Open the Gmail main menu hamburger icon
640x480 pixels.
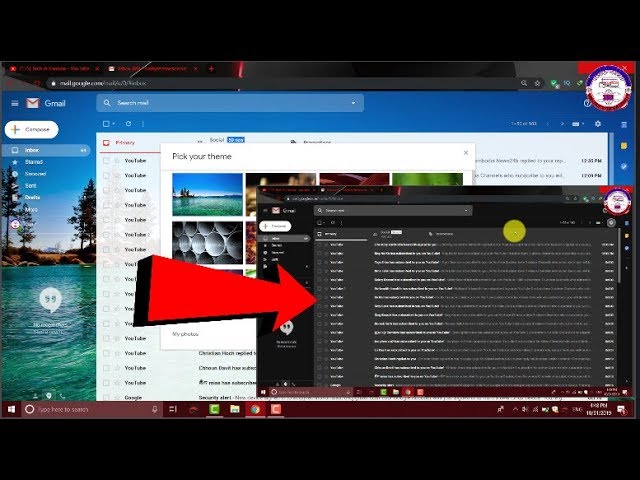tap(15, 103)
